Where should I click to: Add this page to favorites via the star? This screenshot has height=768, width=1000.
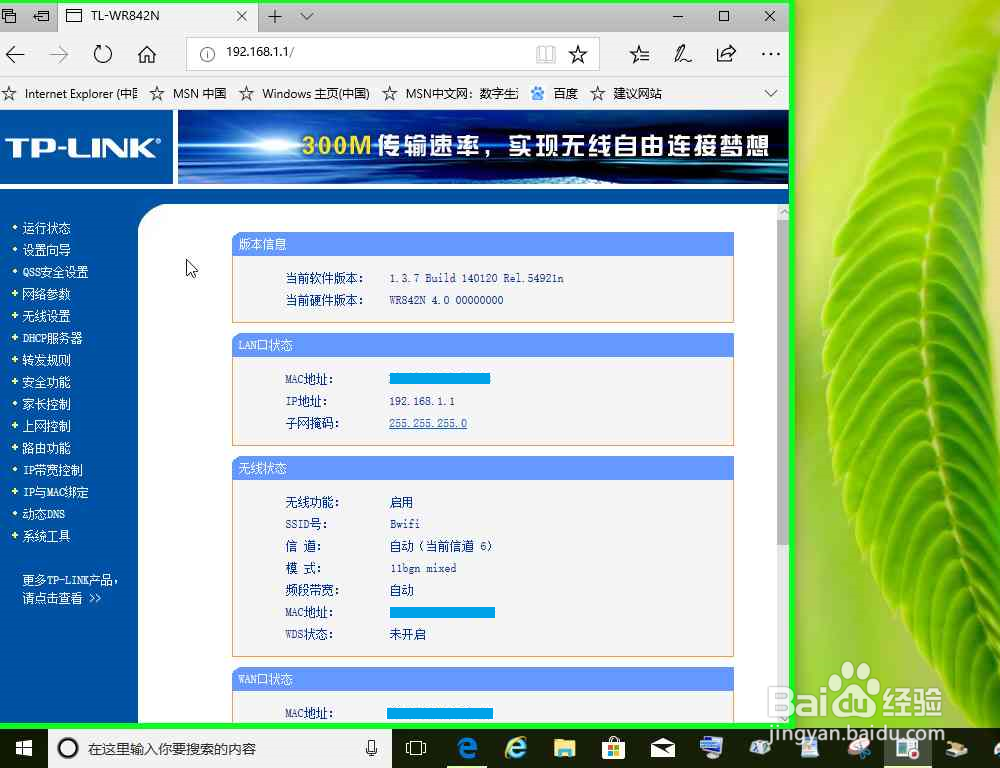(579, 54)
